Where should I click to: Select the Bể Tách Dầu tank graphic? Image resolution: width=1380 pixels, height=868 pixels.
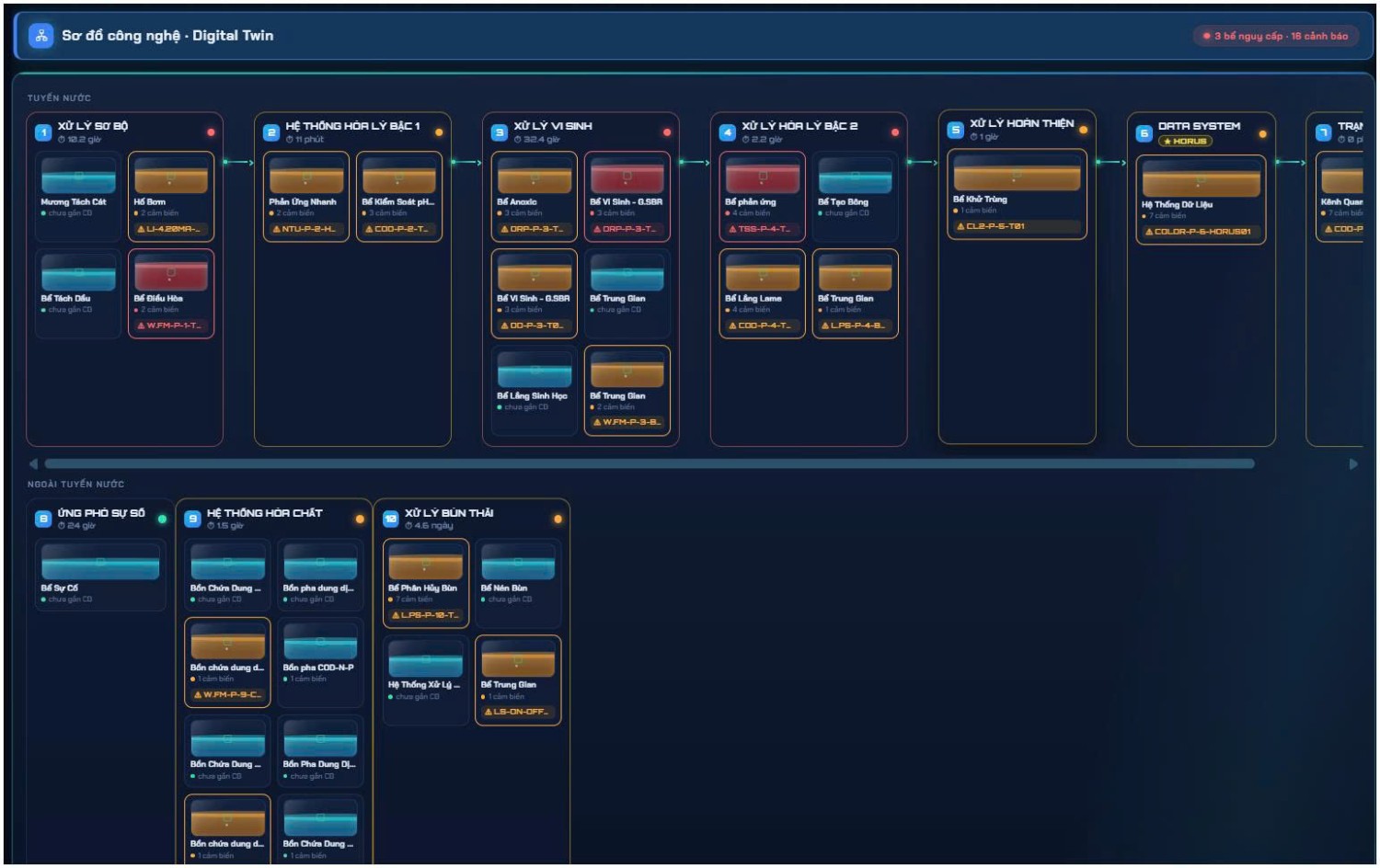[x=78, y=272]
